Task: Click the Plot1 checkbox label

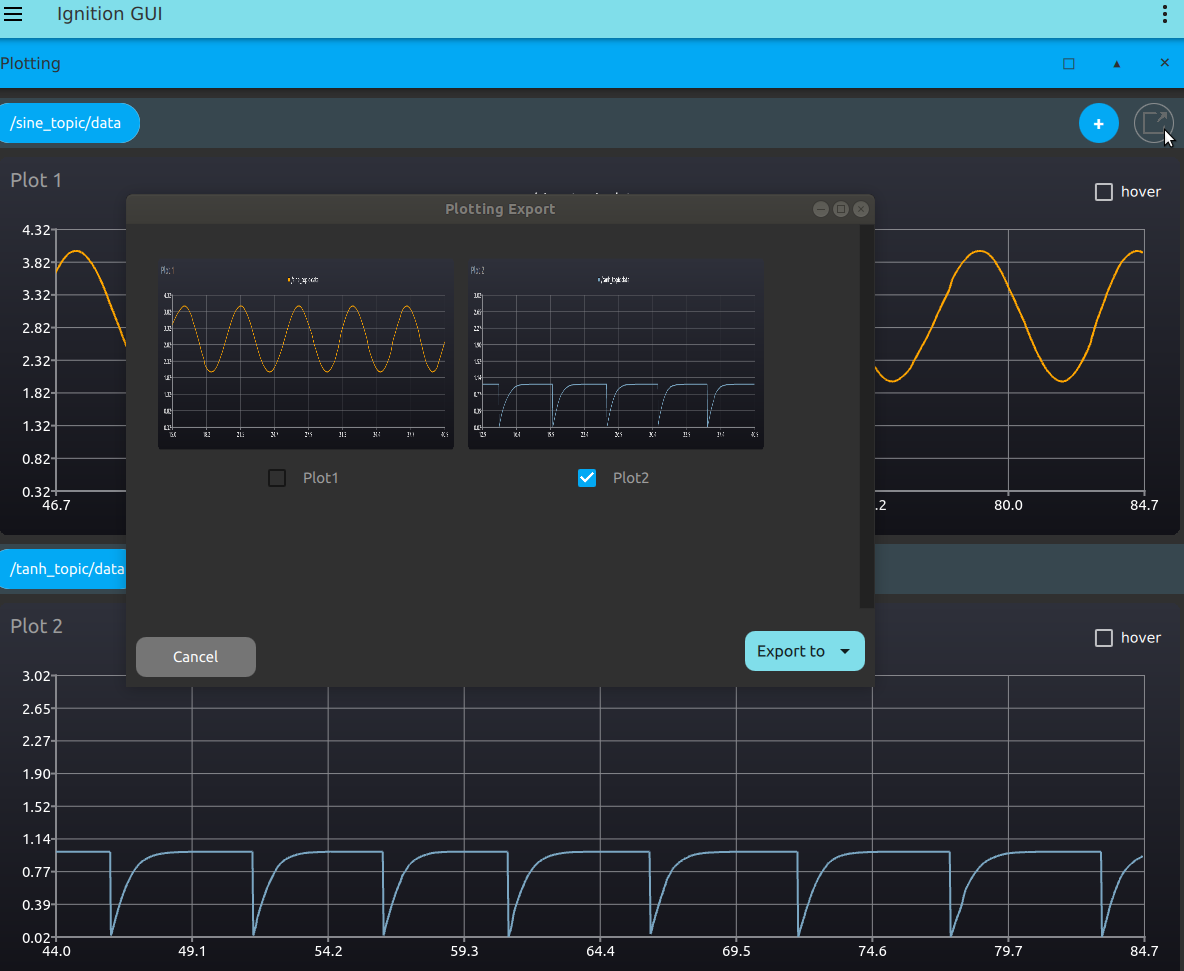Action: pyautogui.click(x=320, y=478)
